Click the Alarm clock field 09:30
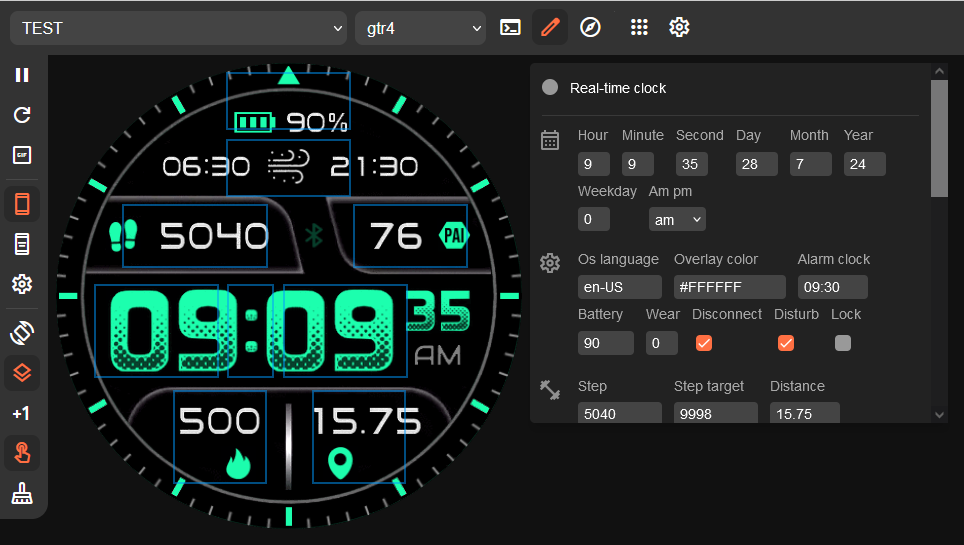 [832, 287]
